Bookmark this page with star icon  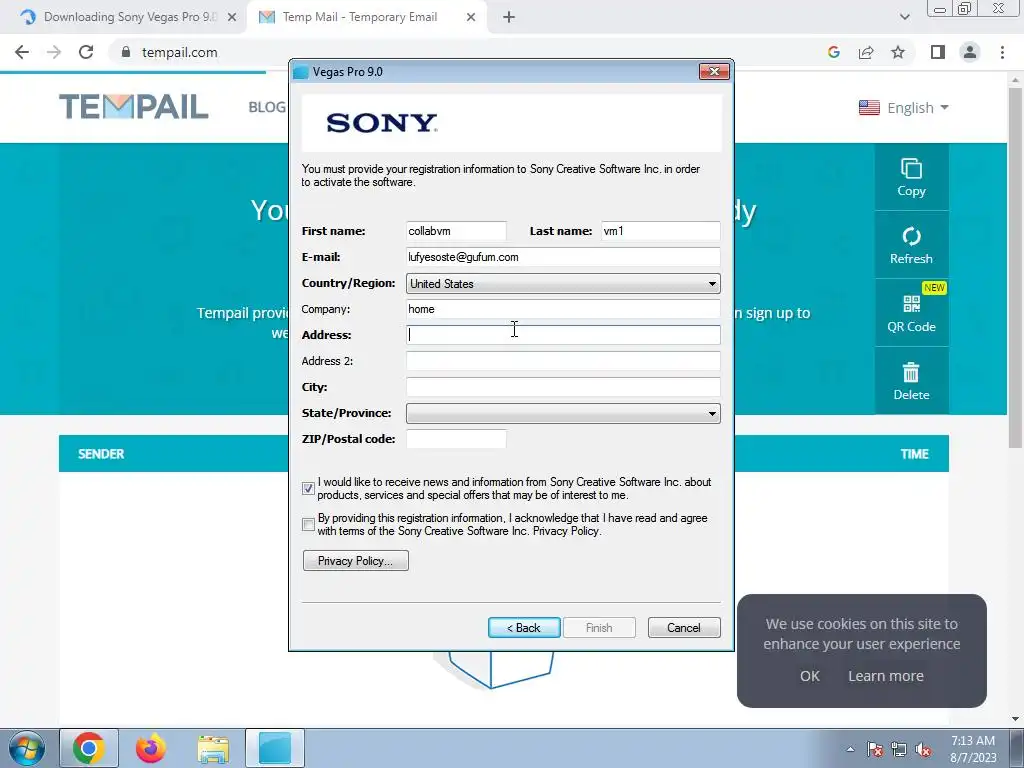point(898,52)
